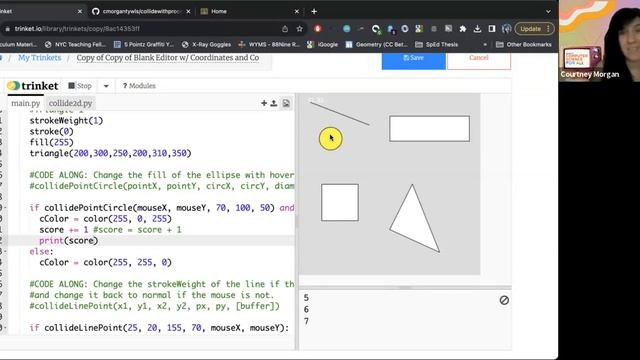This screenshot has height=360, width=640.
Task: Click the white square on the canvas
Action: pyautogui.click(x=340, y=202)
